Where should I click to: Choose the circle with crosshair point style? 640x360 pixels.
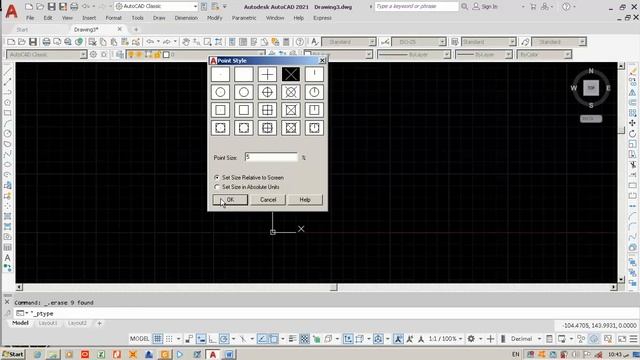[x=267, y=92]
